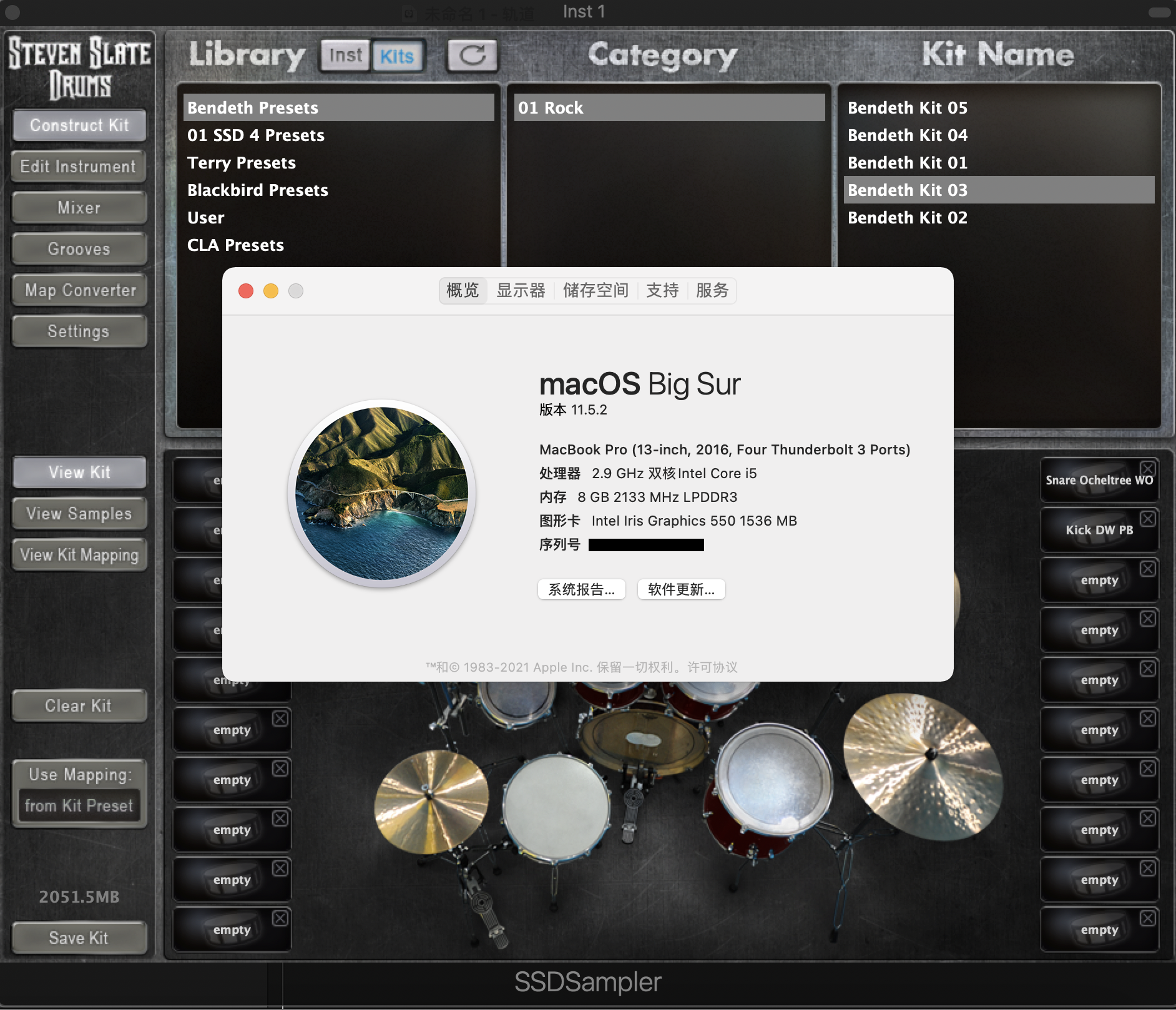1176x1010 pixels.
Task: Close the About This Mac window
Action: click(246, 291)
